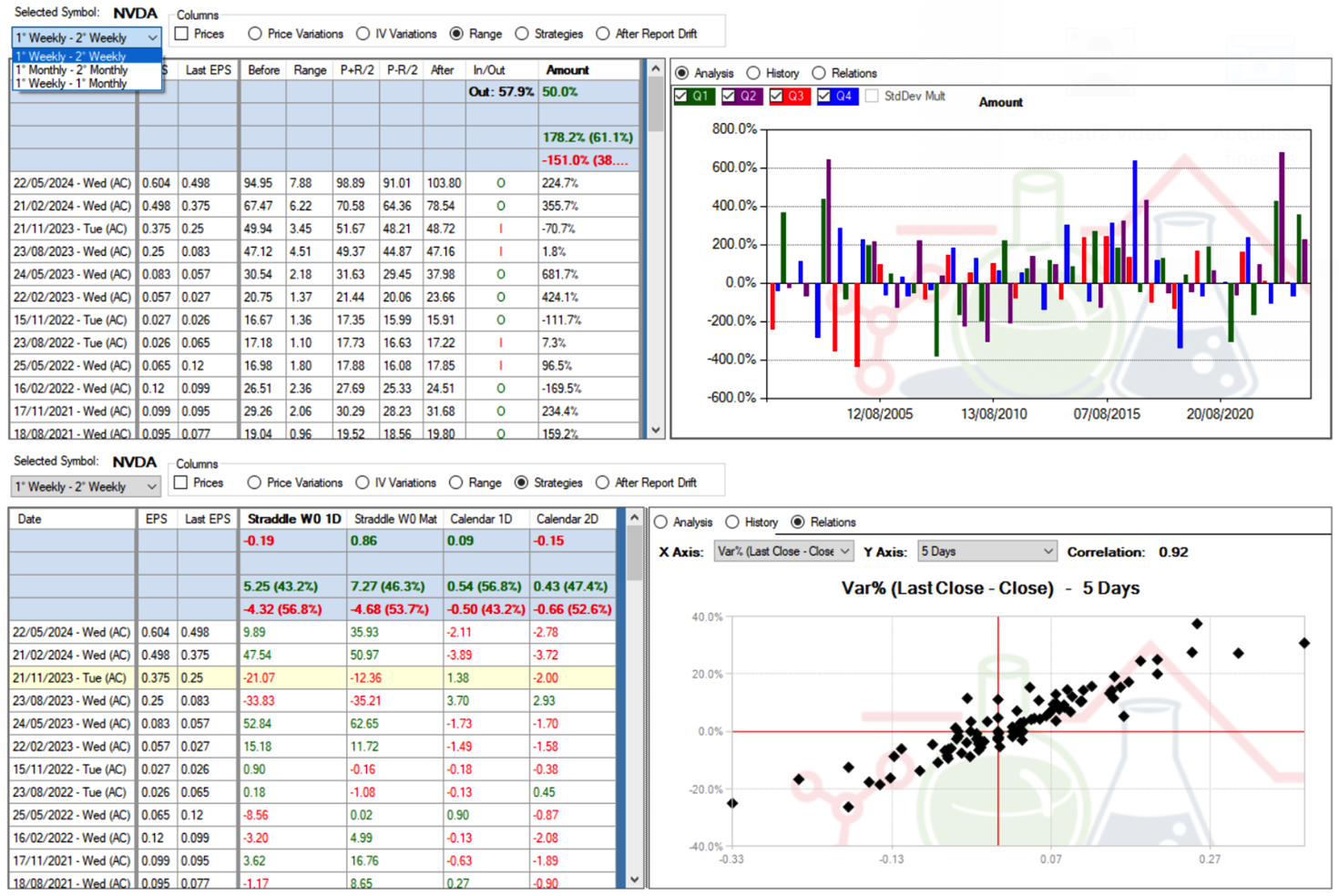The height and width of the screenshot is (896, 1339).
Task: Click lower table scrollbar up arrow
Action: tap(635, 517)
